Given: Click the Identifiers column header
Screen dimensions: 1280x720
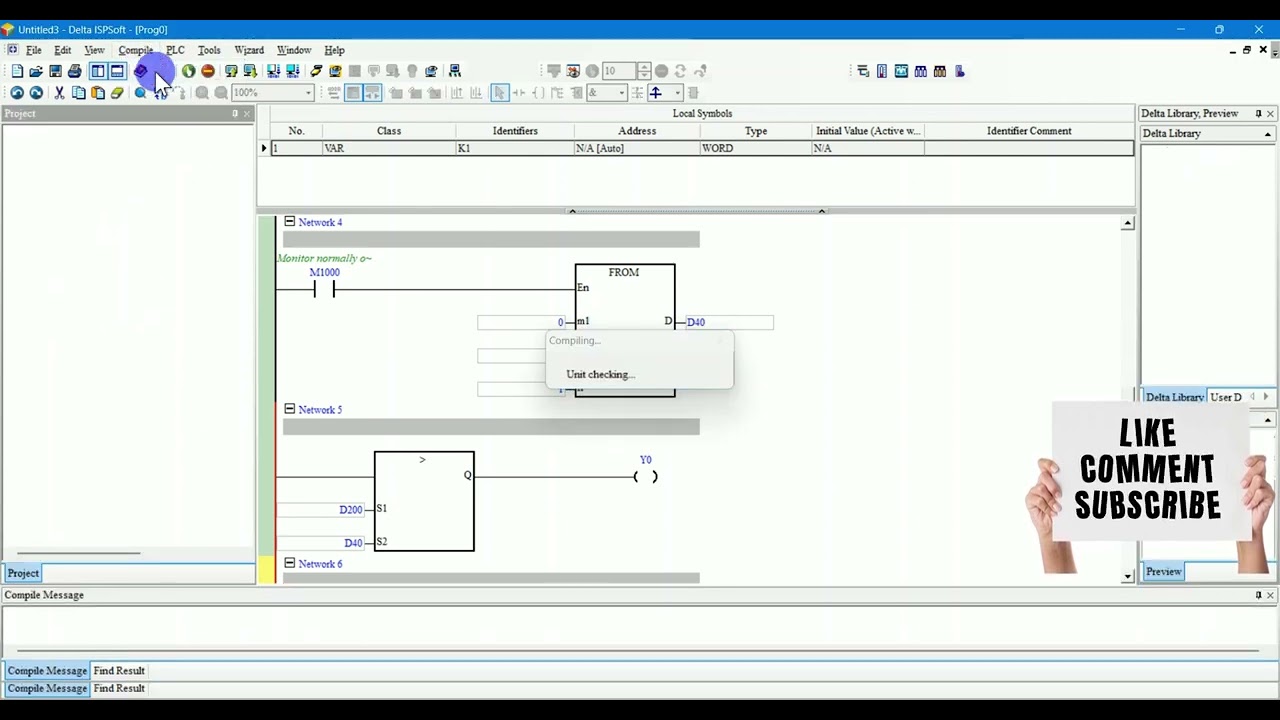Looking at the screenshot, I should [x=515, y=131].
